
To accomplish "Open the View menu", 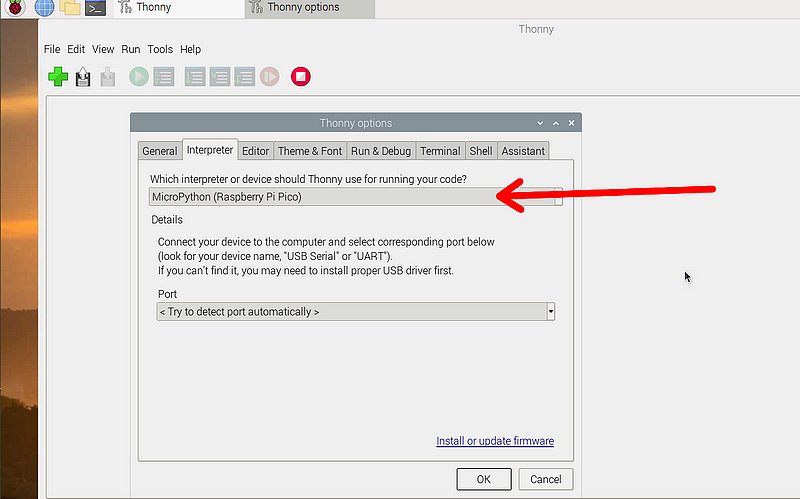I will coord(103,49).
